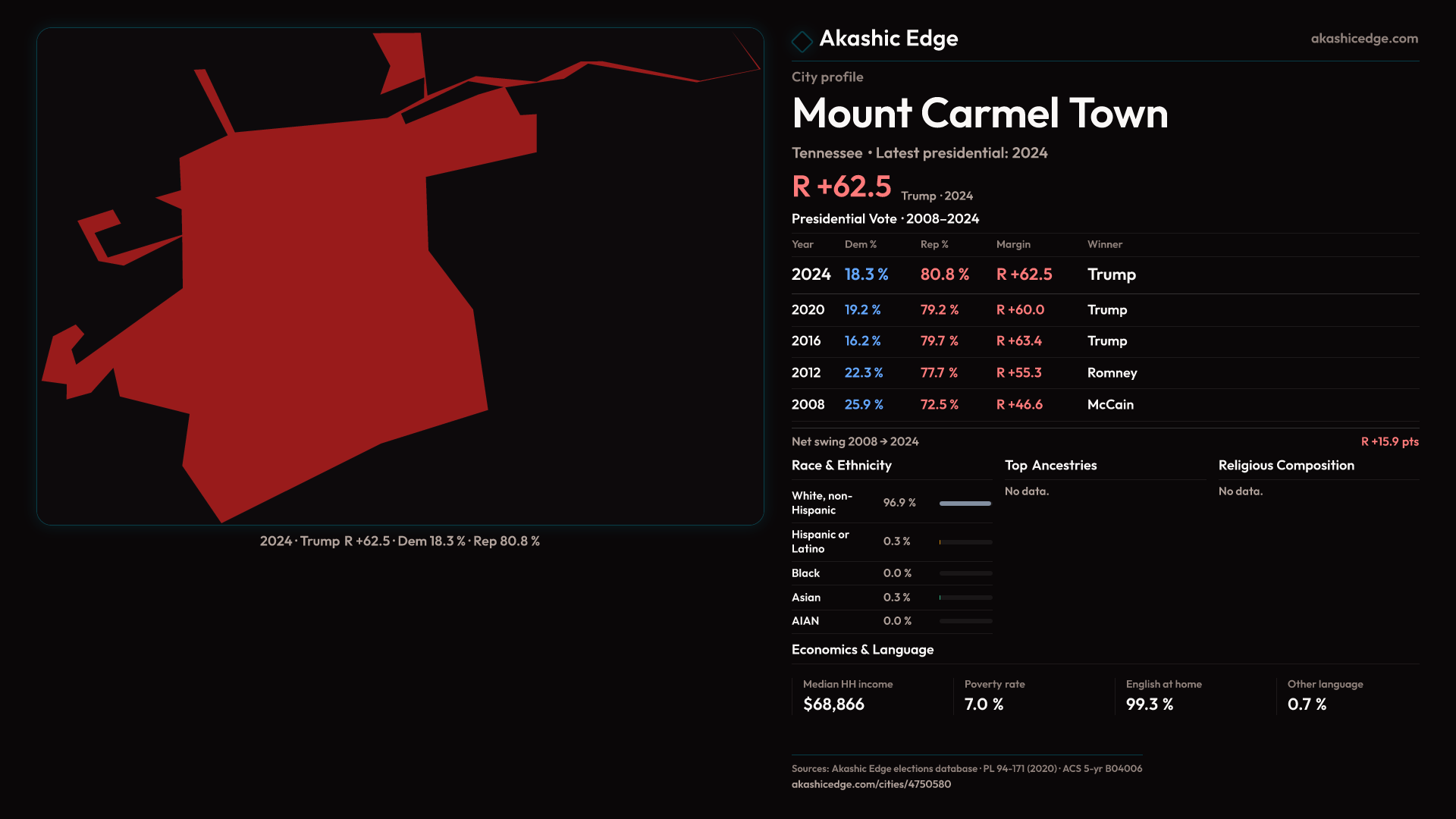Click the White non-Hispanic percentage bar
Viewport: 1456px width, 819px height.
tap(965, 504)
